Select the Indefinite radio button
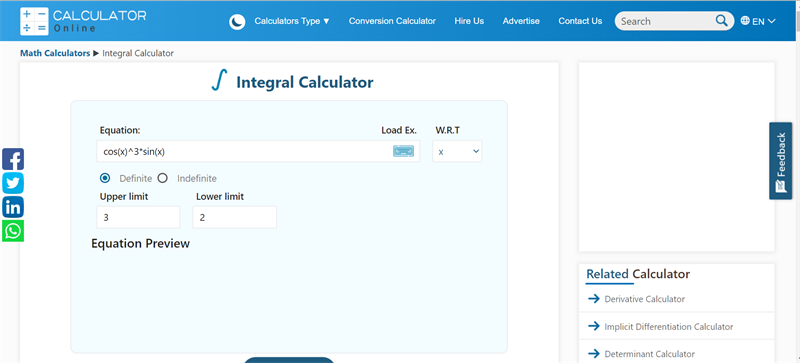Image resolution: width=800 pixels, height=363 pixels. click(x=162, y=178)
